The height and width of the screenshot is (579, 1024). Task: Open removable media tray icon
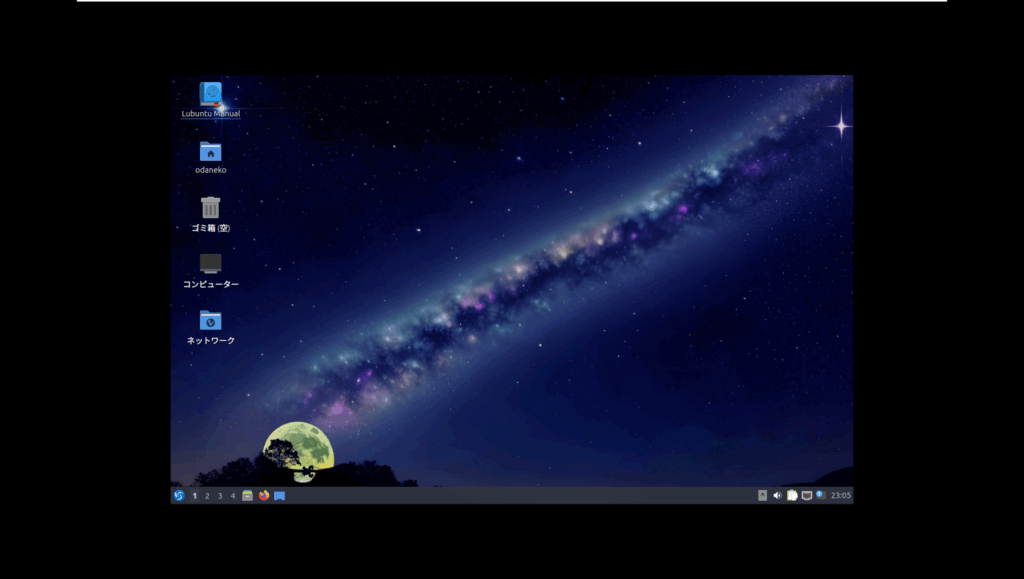[x=762, y=495]
